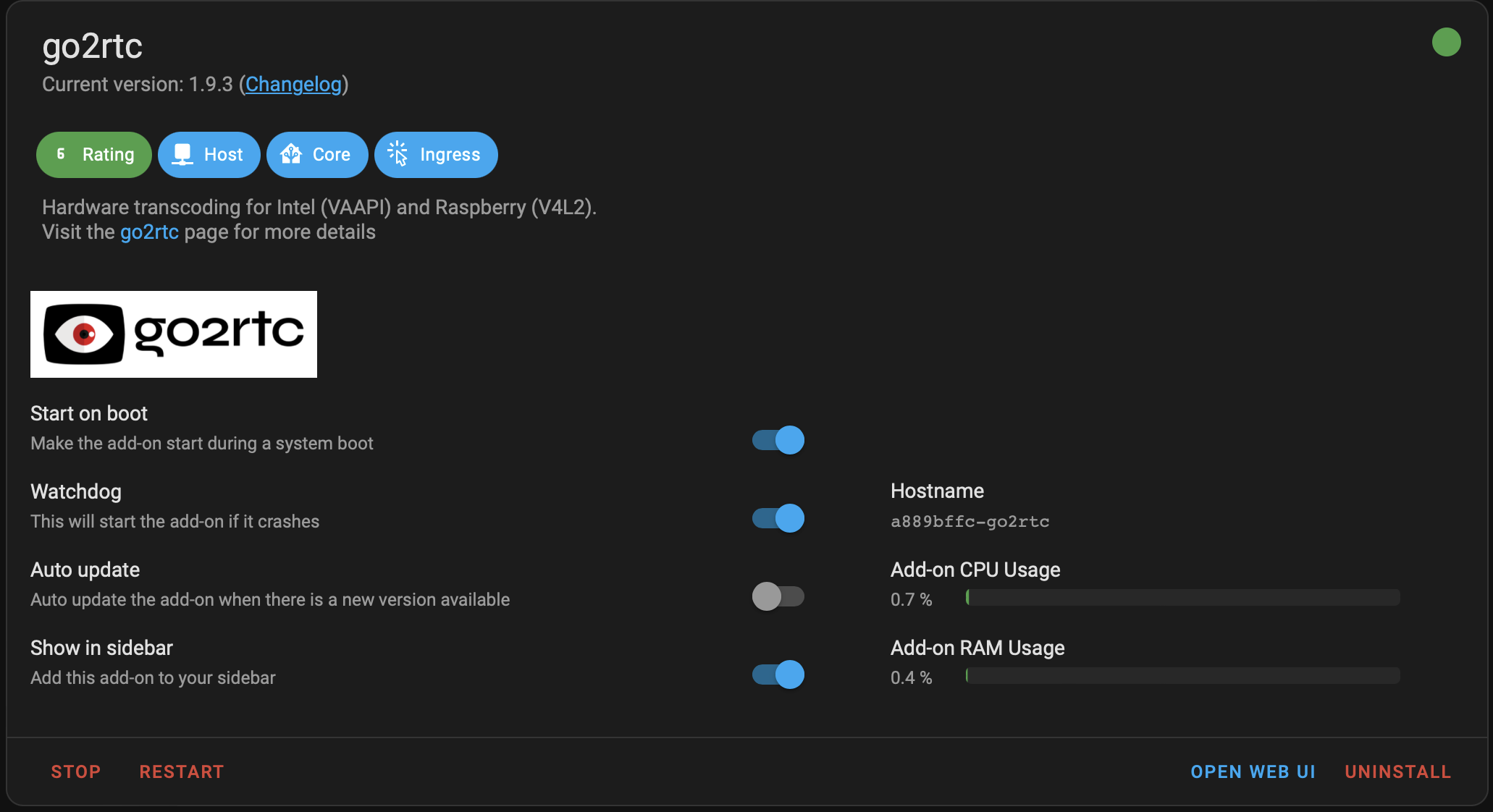Click the go2rtc add-on title heading
Screen dimensions: 1493x812
click(93, 46)
